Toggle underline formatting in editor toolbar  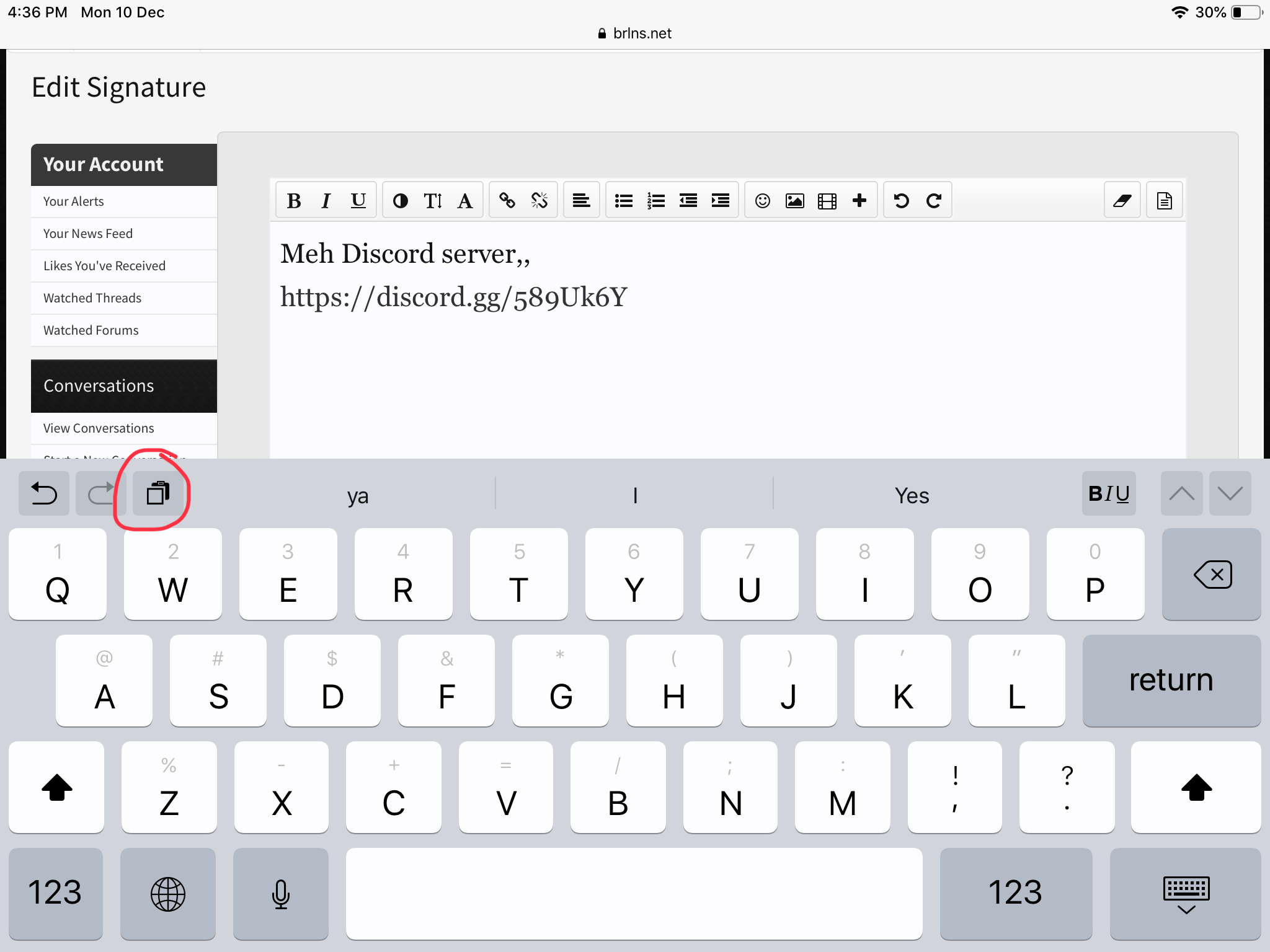(x=358, y=201)
